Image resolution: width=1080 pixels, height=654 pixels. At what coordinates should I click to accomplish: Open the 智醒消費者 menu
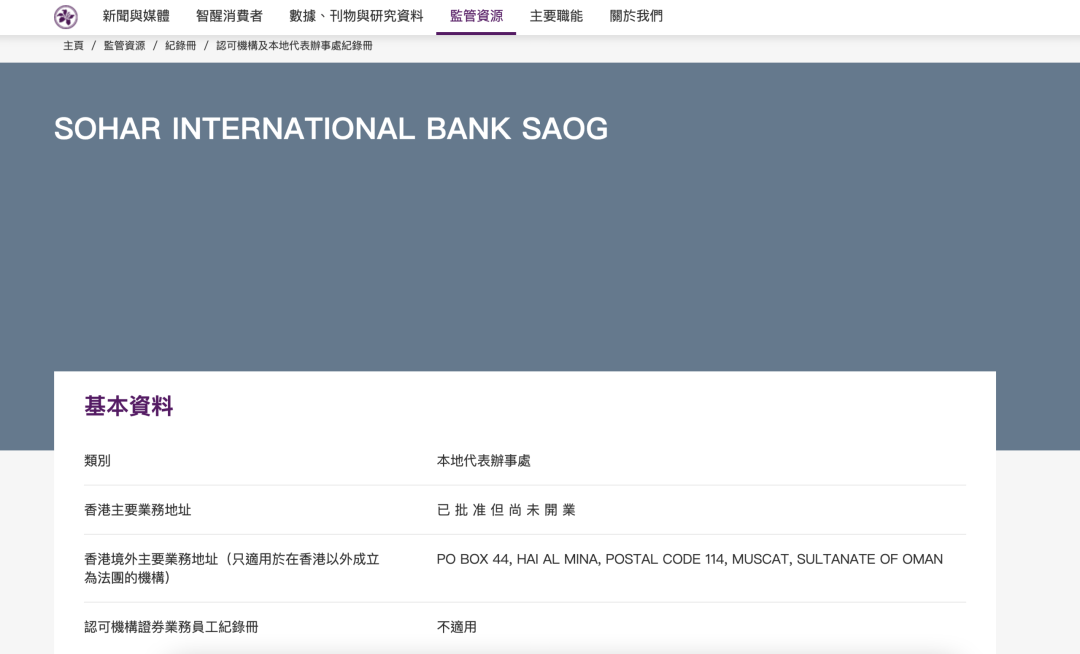(x=229, y=16)
